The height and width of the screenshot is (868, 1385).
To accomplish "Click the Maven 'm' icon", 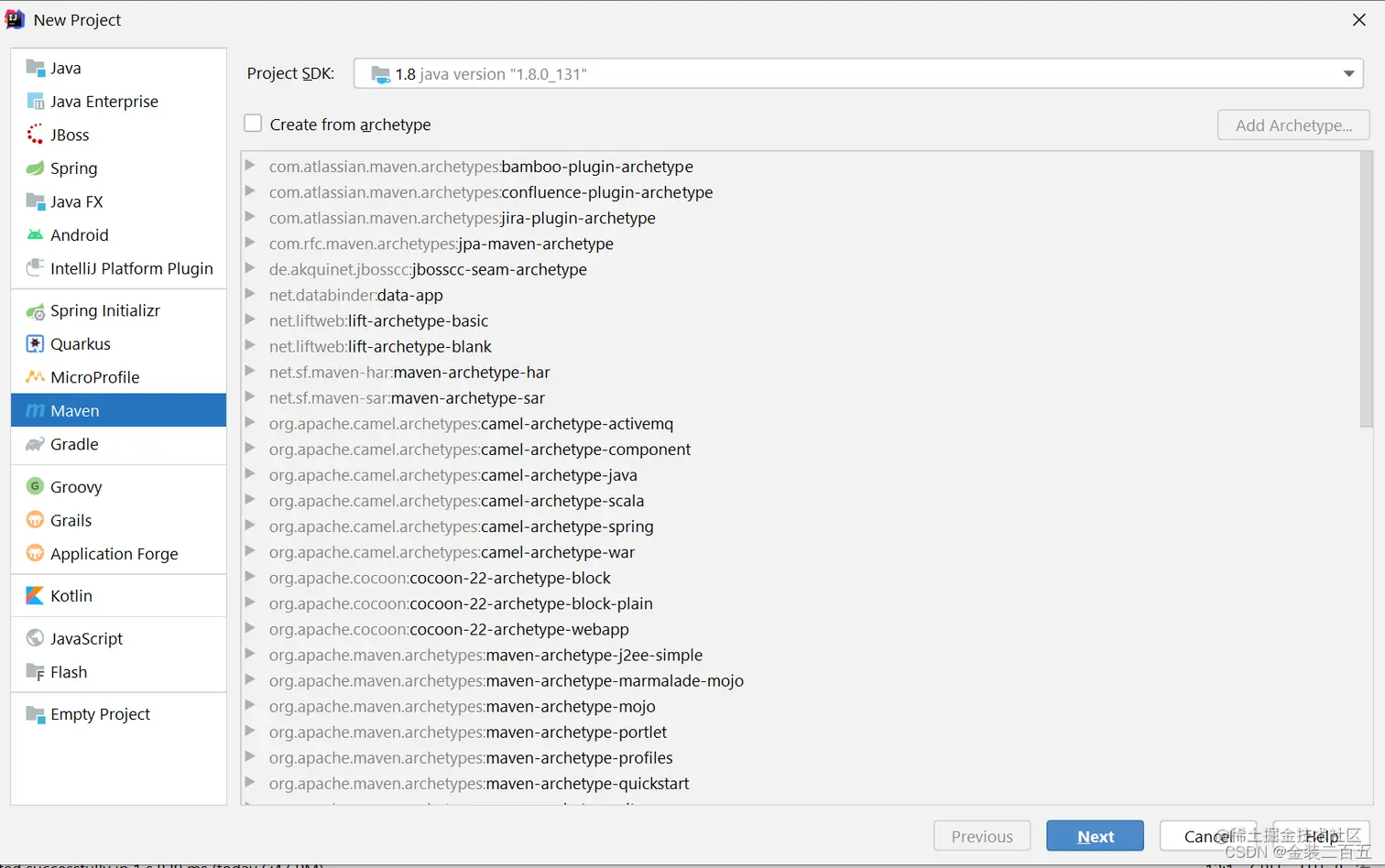I will point(35,411).
